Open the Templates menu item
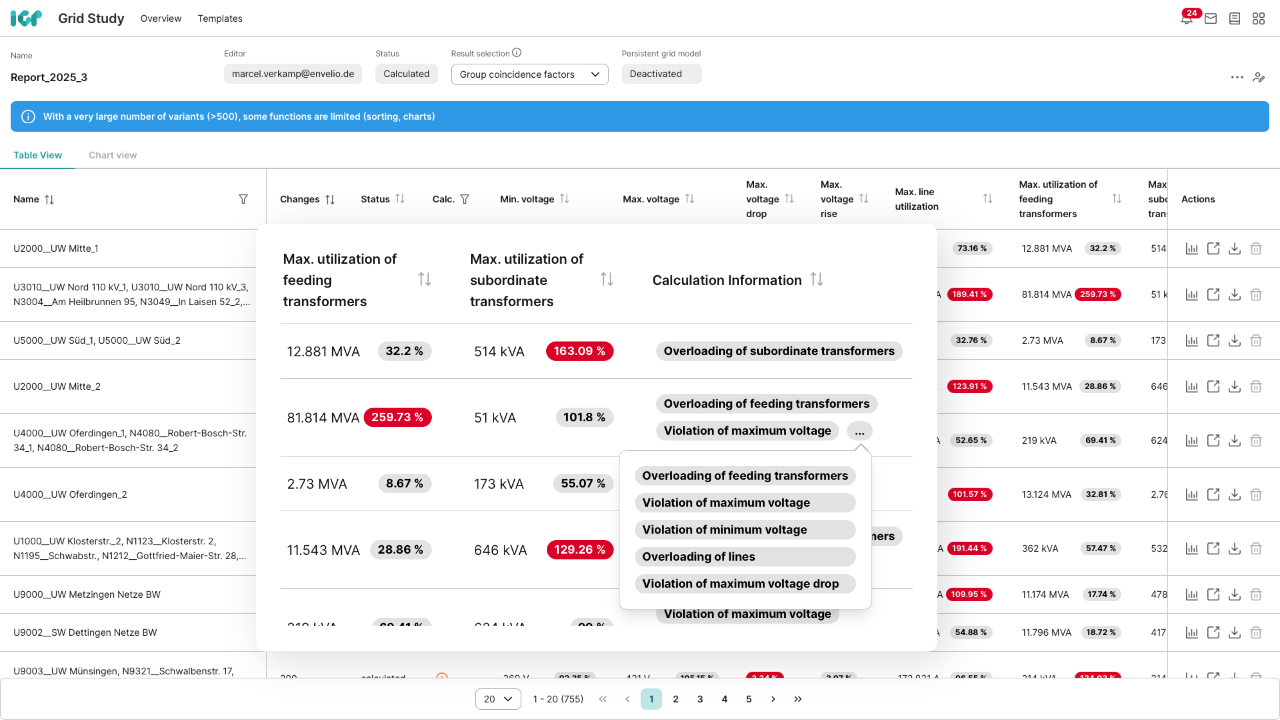The width and height of the screenshot is (1280, 720). pos(220,19)
